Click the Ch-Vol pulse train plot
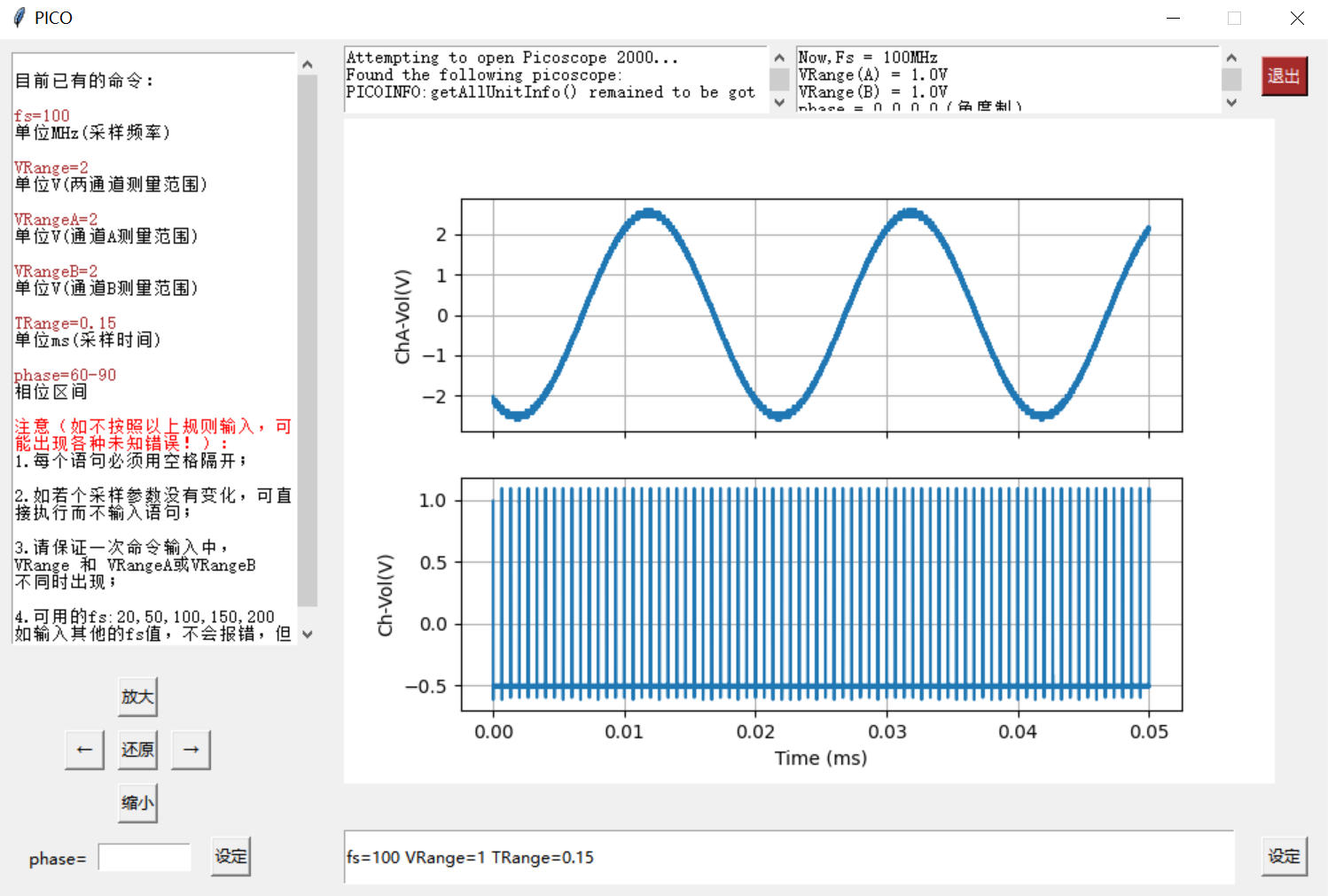The height and width of the screenshot is (896, 1328). pos(821,594)
